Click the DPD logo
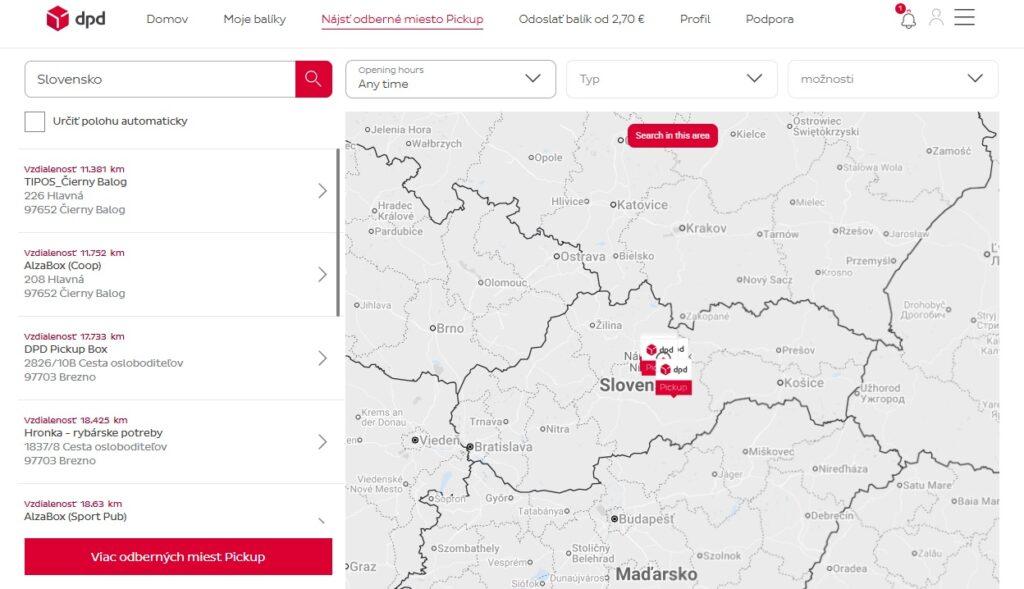Image resolution: width=1024 pixels, height=589 pixels. (76, 19)
